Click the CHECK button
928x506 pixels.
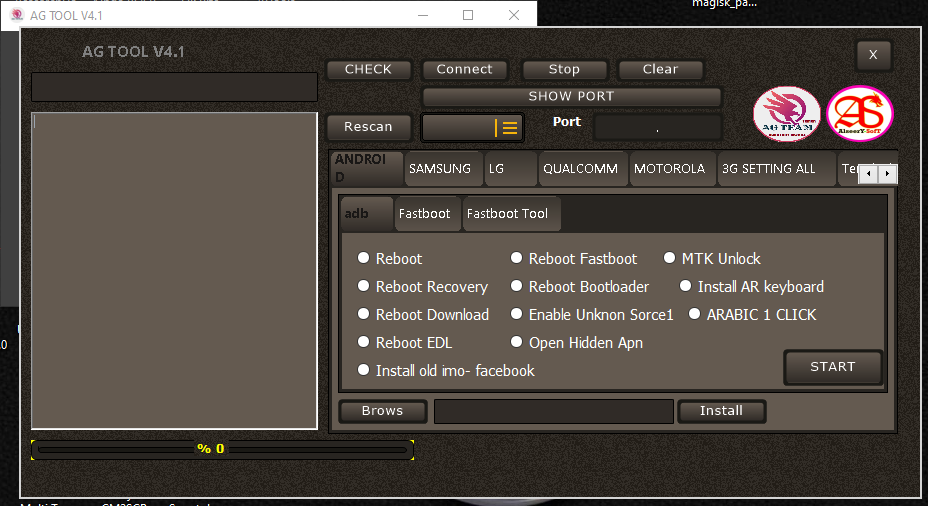coord(369,69)
